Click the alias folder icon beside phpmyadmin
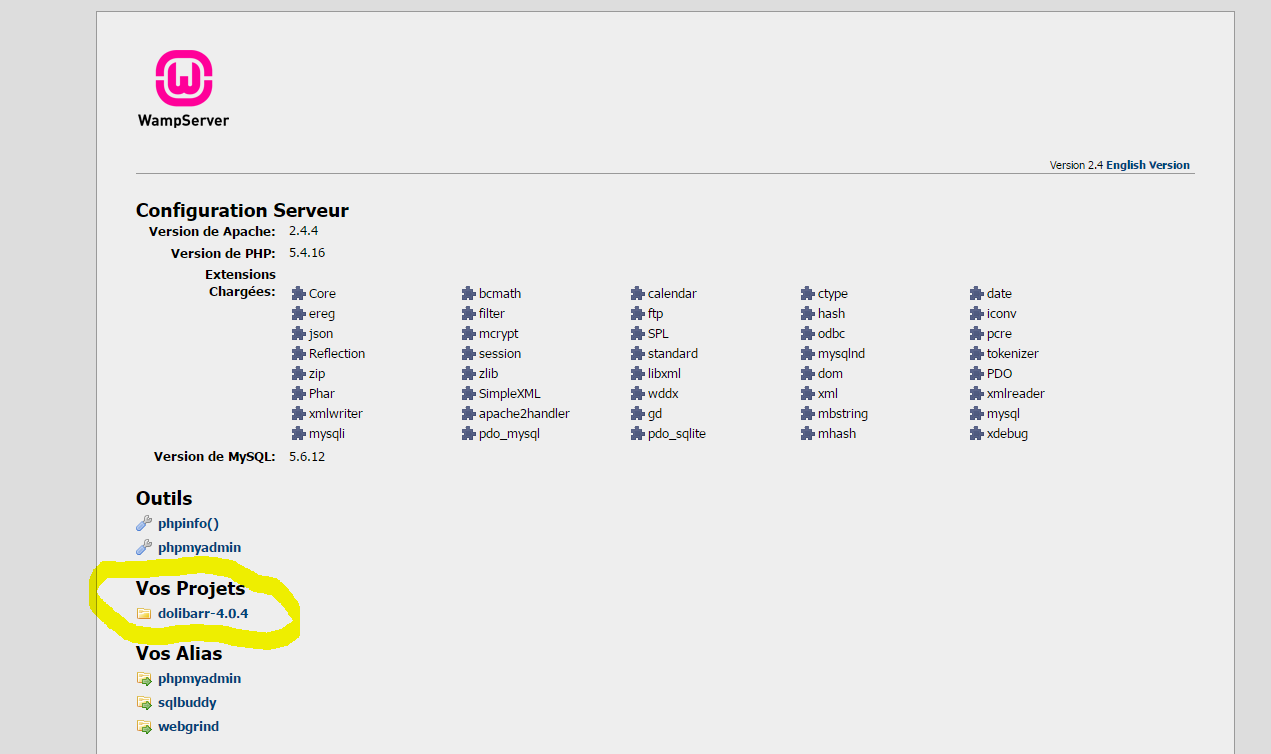The image size is (1271, 754). coord(144,678)
